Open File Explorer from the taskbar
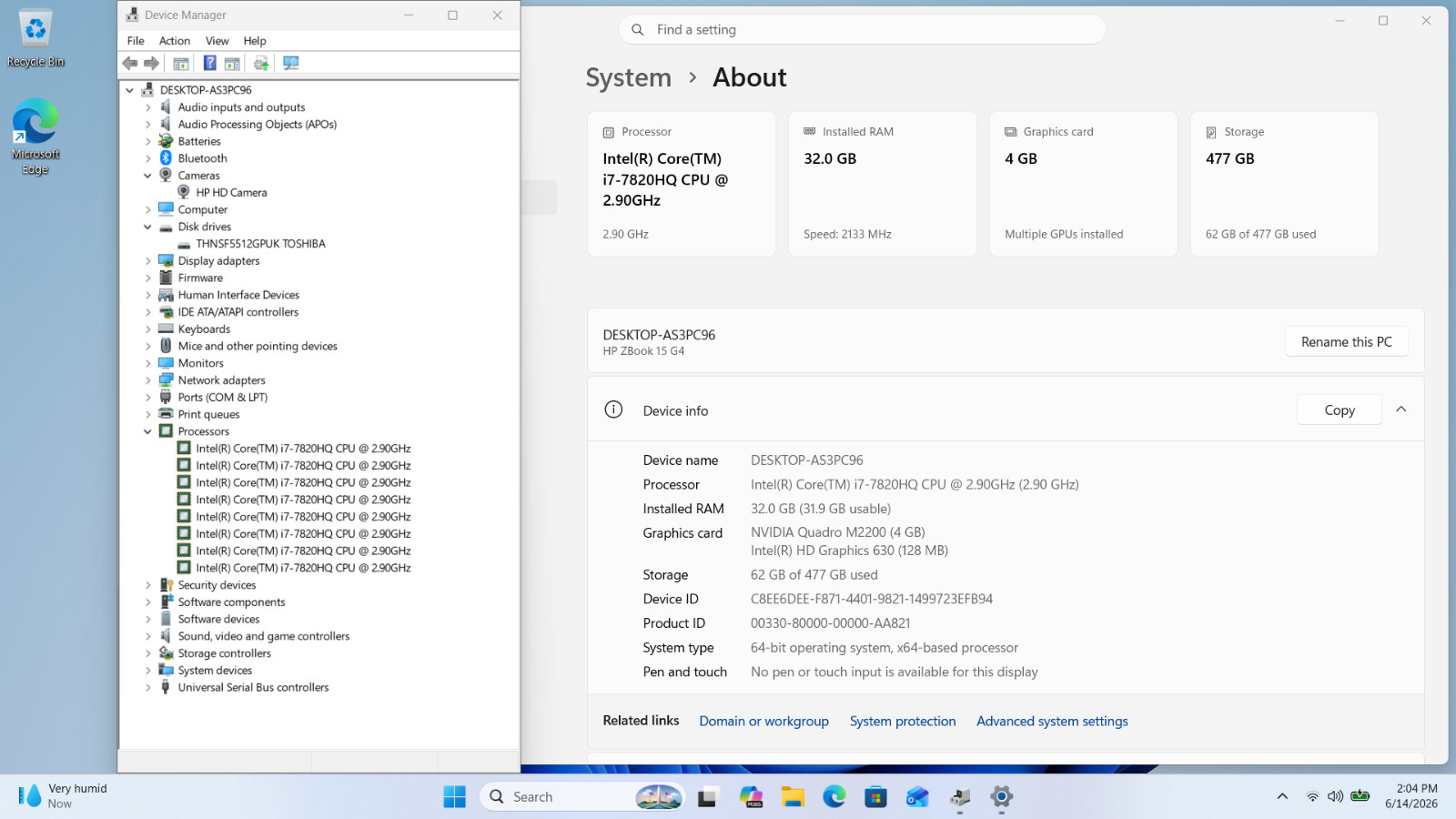The width and height of the screenshot is (1456, 819). [x=793, y=797]
